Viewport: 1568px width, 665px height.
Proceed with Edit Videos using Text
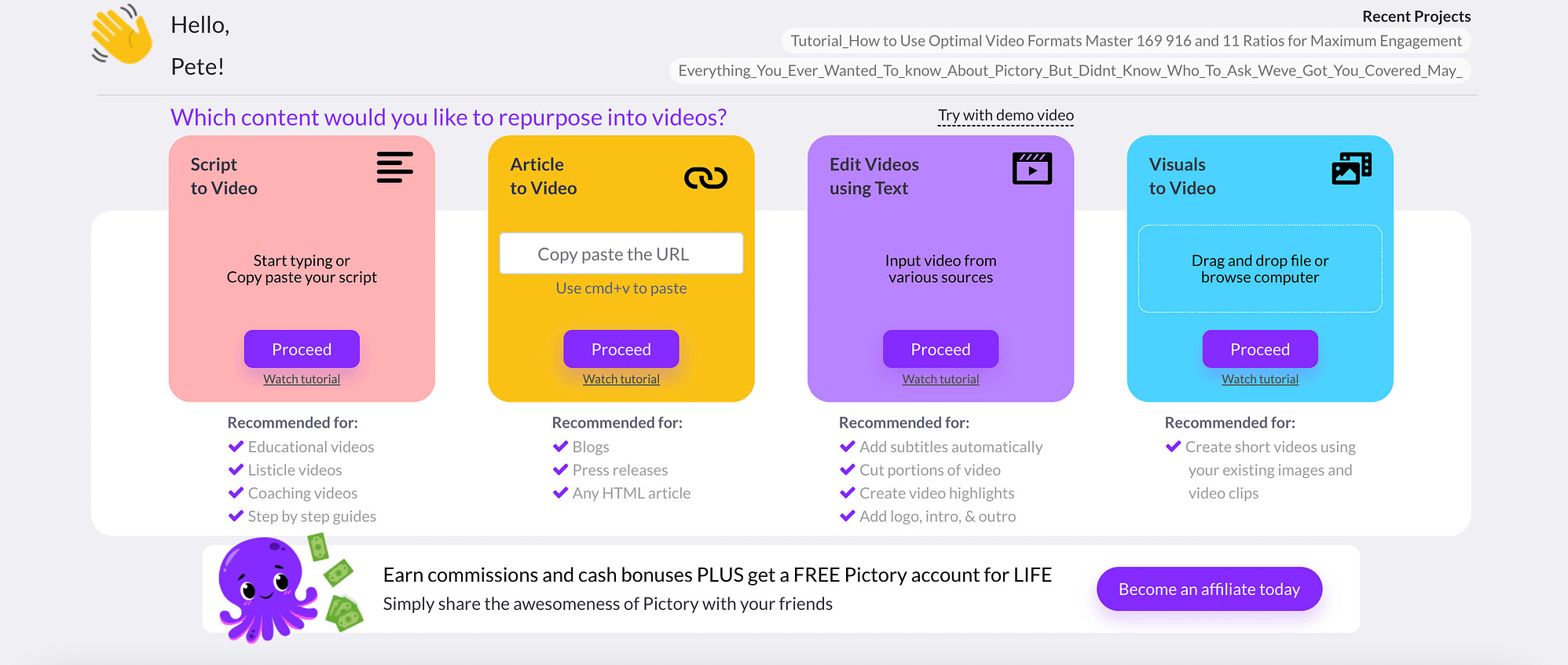click(x=940, y=349)
